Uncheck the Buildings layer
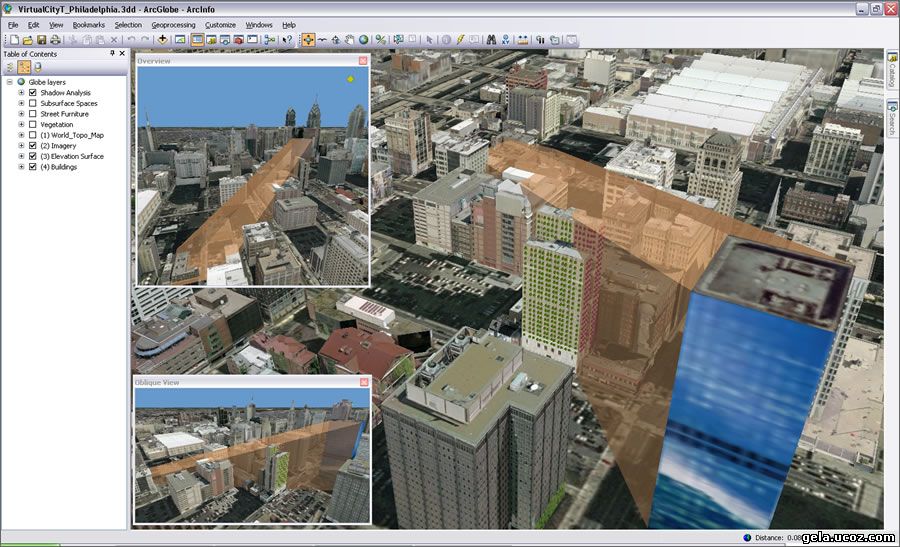The width and height of the screenshot is (900, 547). pyautogui.click(x=33, y=166)
